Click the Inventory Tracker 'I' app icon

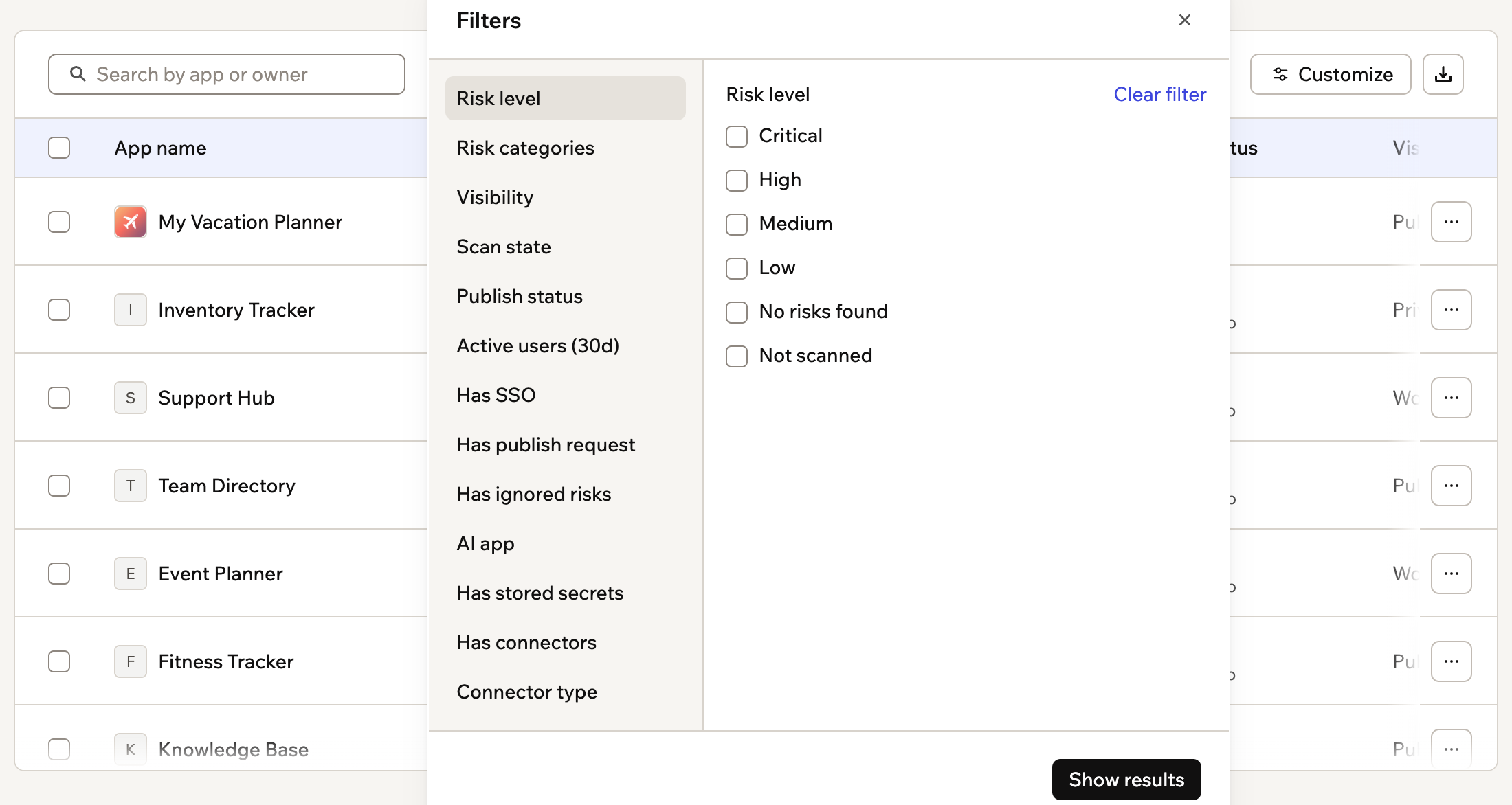click(x=131, y=310)
